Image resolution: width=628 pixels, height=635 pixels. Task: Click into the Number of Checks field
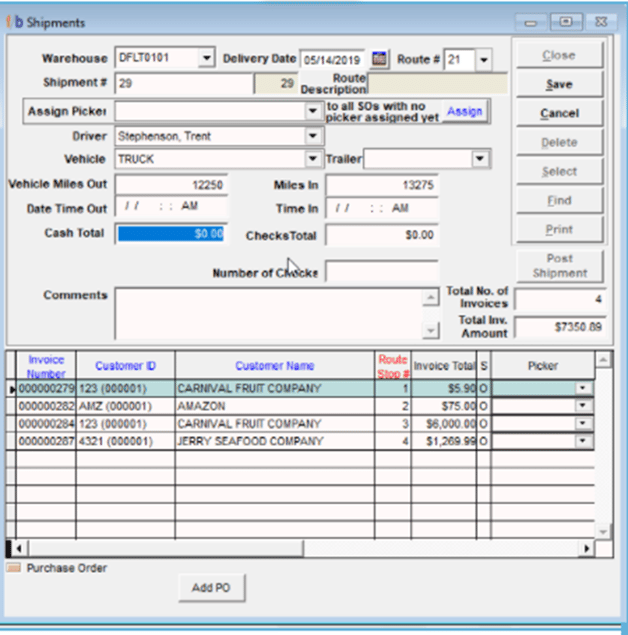tap(382, 272)
